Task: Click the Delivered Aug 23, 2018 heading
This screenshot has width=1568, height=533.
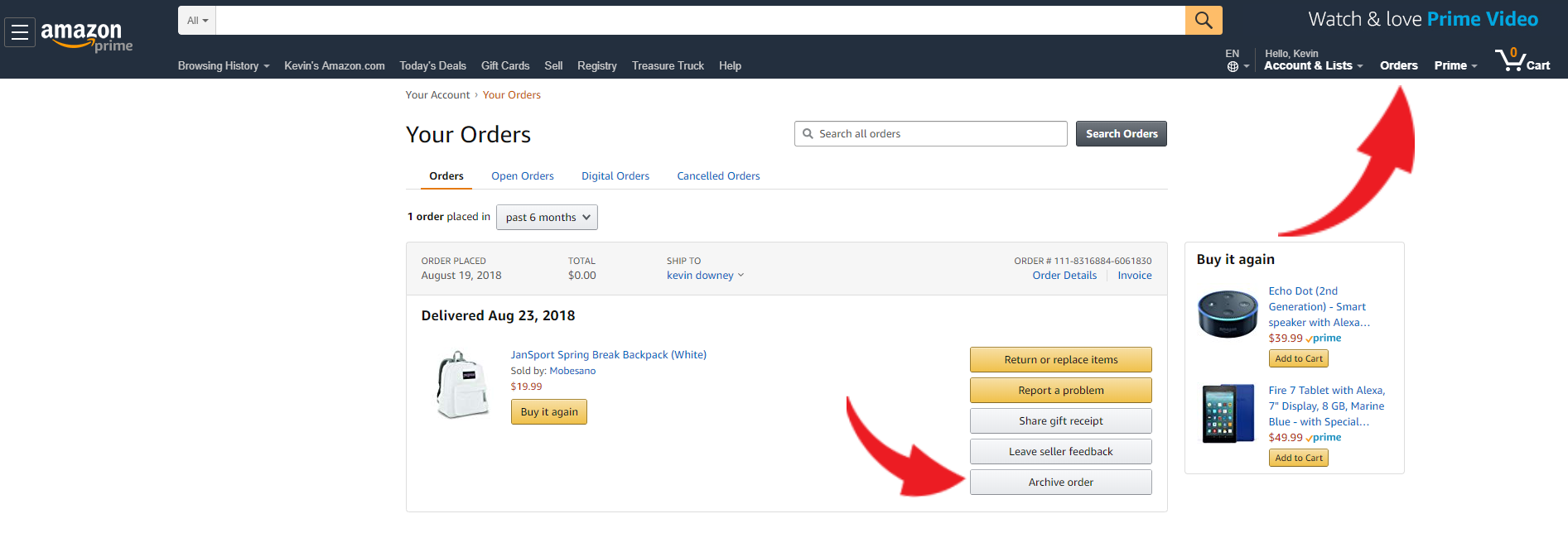Action: click(x=498, y=315)
